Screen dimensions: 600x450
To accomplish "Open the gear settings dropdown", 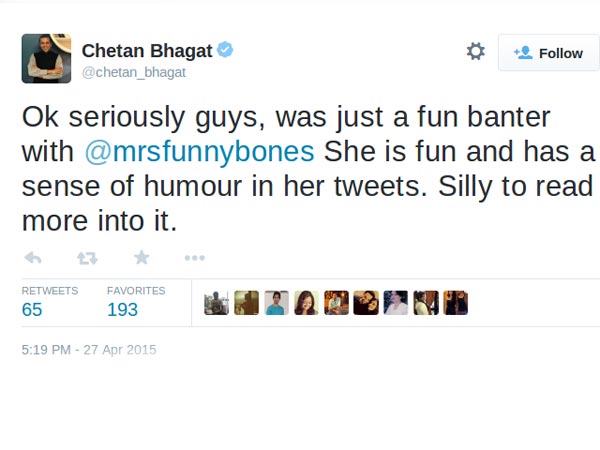I will (475, 52).
